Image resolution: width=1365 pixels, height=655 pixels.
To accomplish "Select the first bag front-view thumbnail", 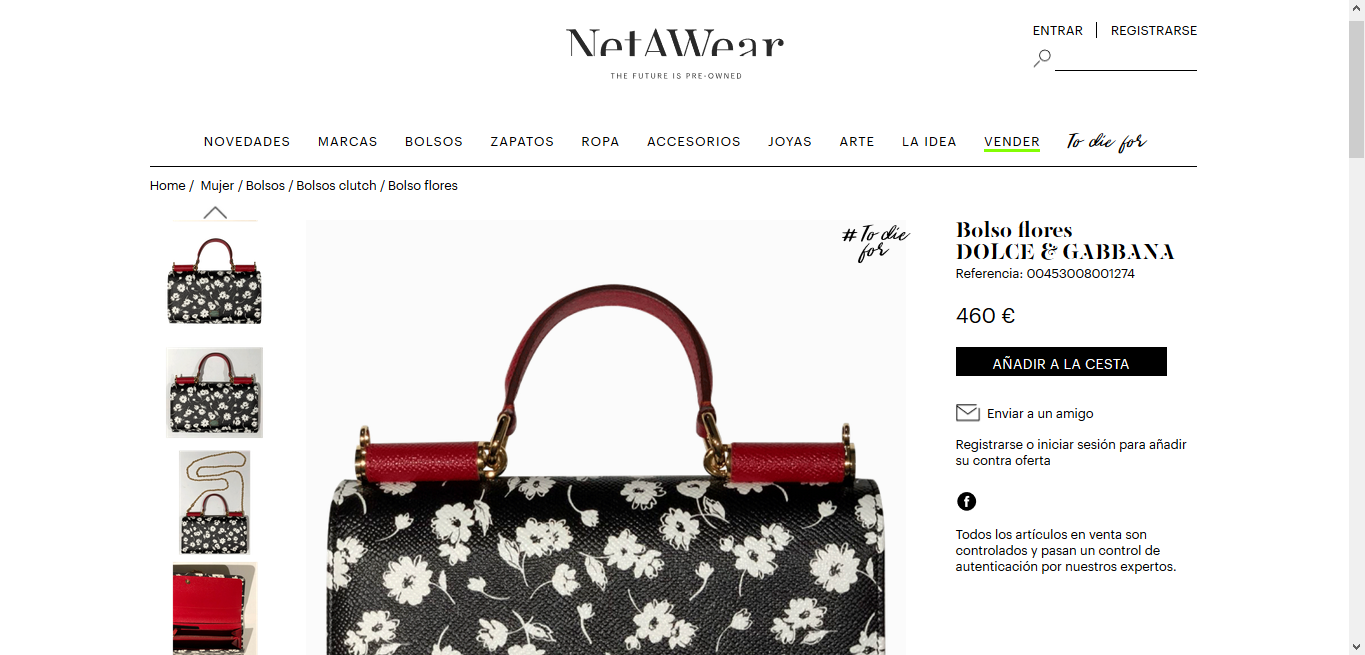I will 215,281.
